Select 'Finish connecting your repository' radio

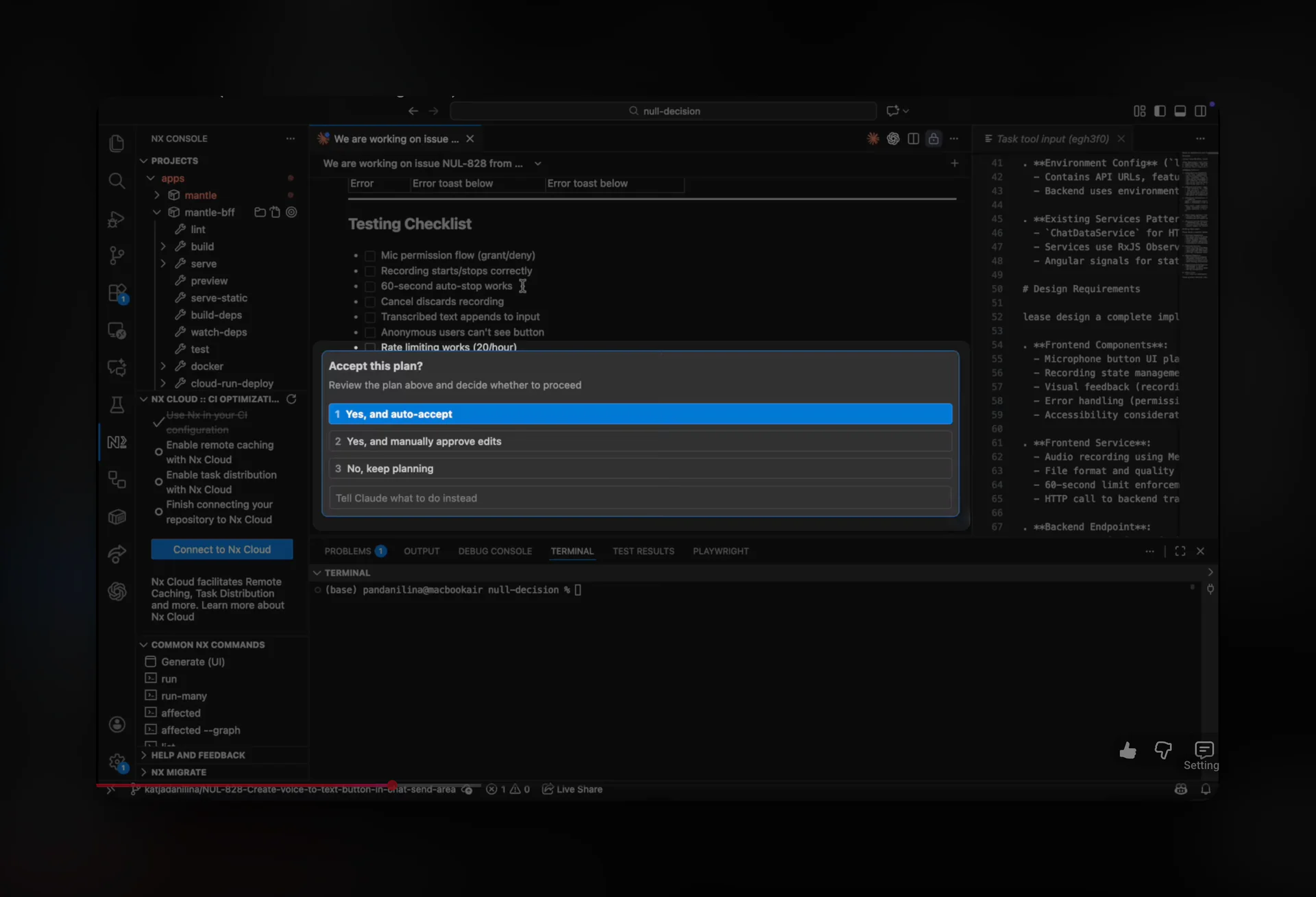(158, 512)
